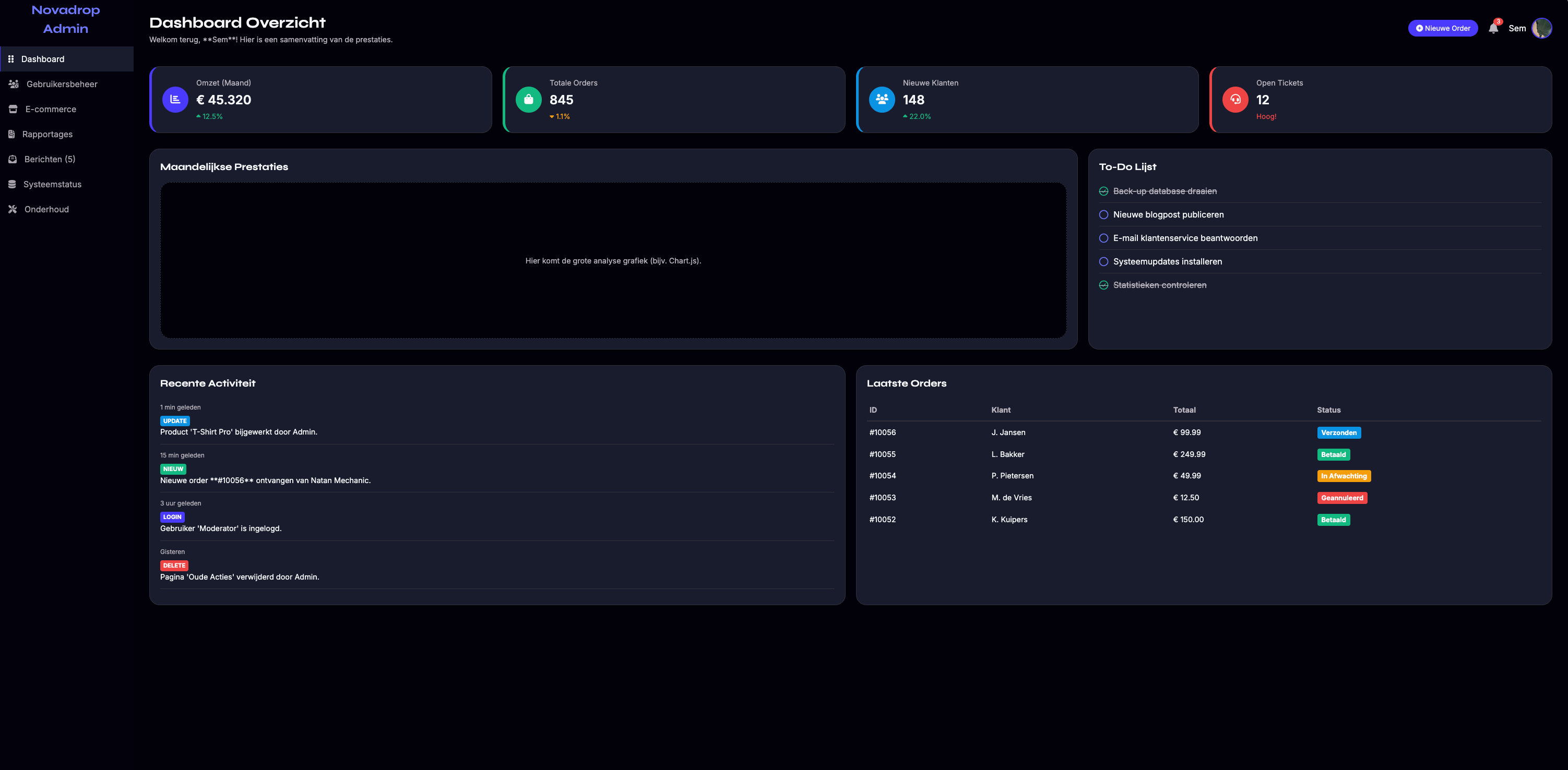Click the Open Tickets headset icon
The height and width of the screenshot is (770, 1568).
[1235, 100]
